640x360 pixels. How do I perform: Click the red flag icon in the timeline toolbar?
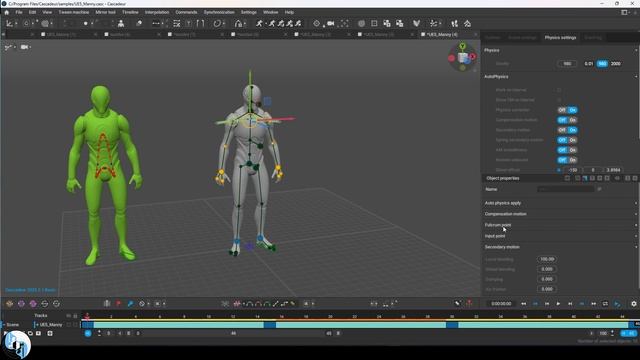[x=118, y=304]
